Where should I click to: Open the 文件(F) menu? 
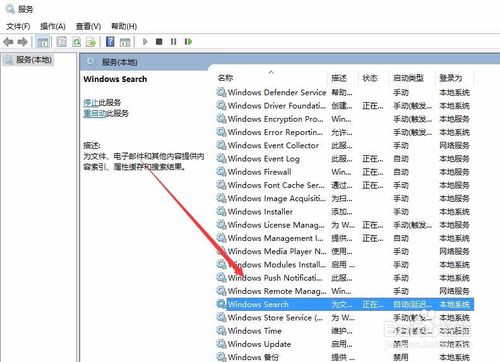(18, 26)
